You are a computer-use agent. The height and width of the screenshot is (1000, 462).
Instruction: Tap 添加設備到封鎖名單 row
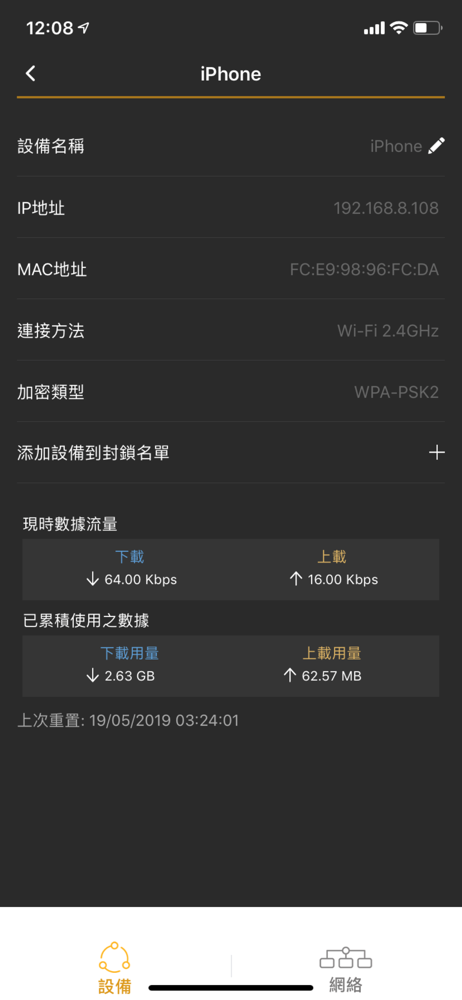click(230, 453)
